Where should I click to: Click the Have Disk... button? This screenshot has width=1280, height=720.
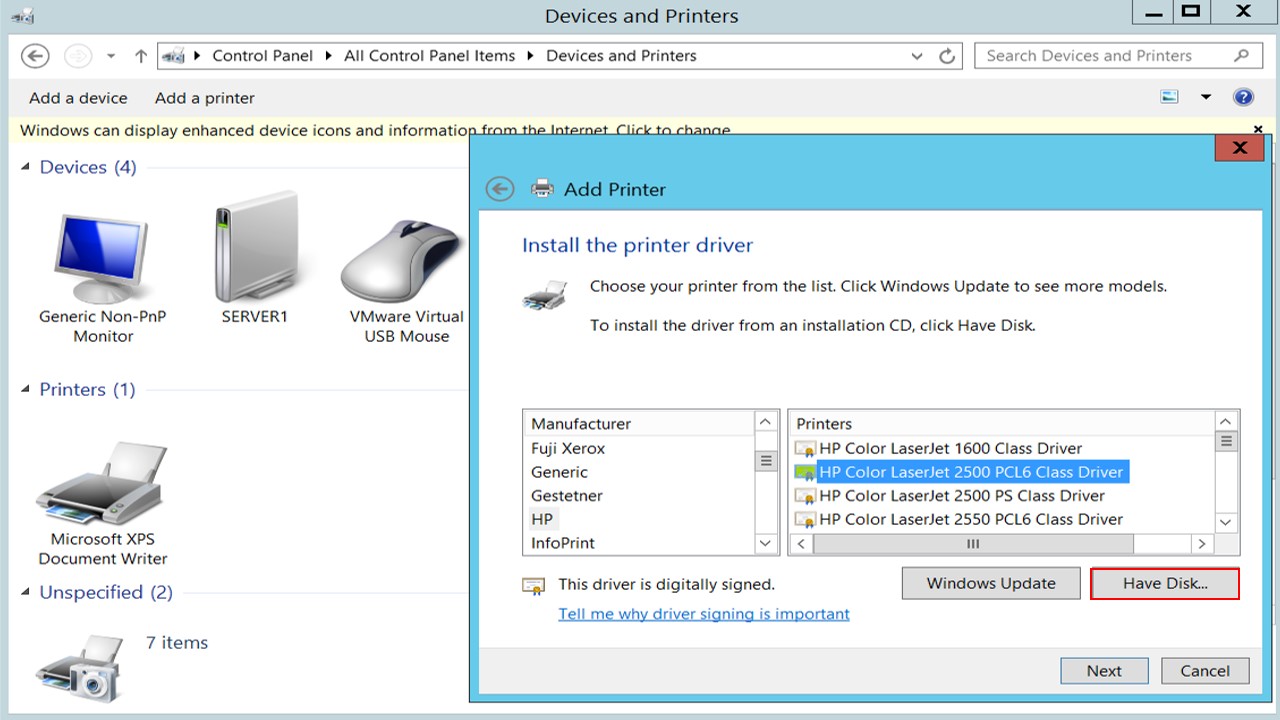point(1165,583)
